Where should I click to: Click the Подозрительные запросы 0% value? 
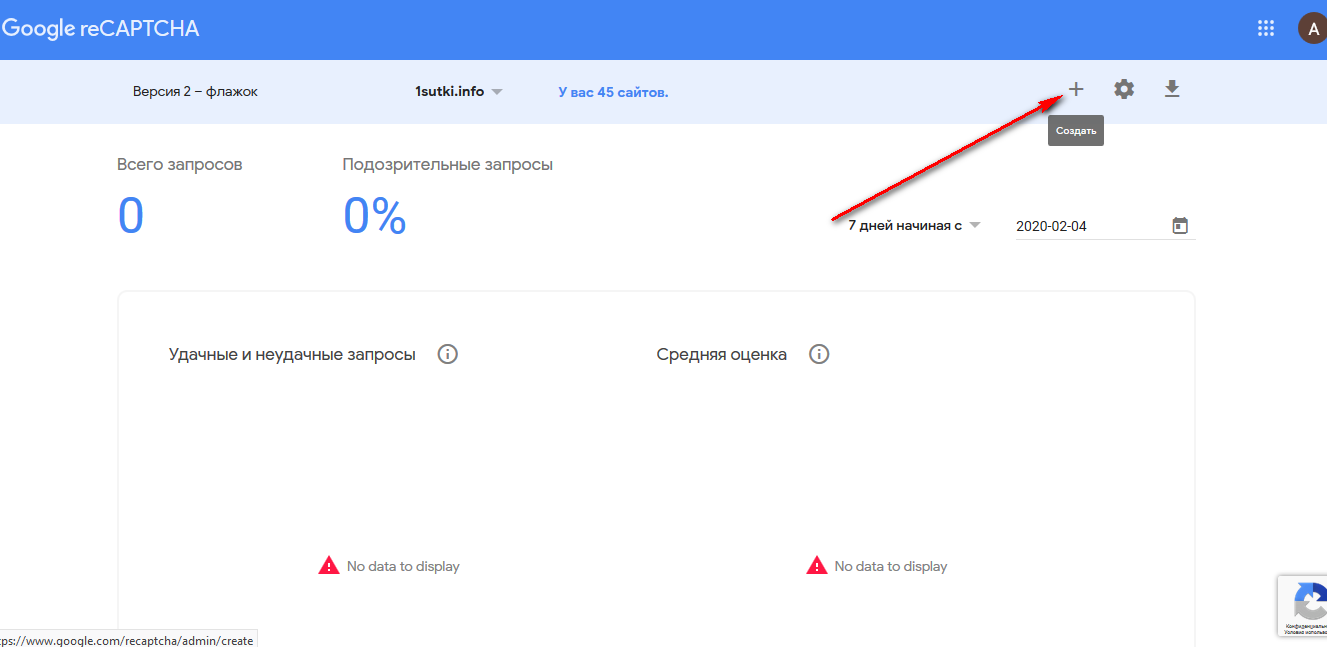pos(374,216)
